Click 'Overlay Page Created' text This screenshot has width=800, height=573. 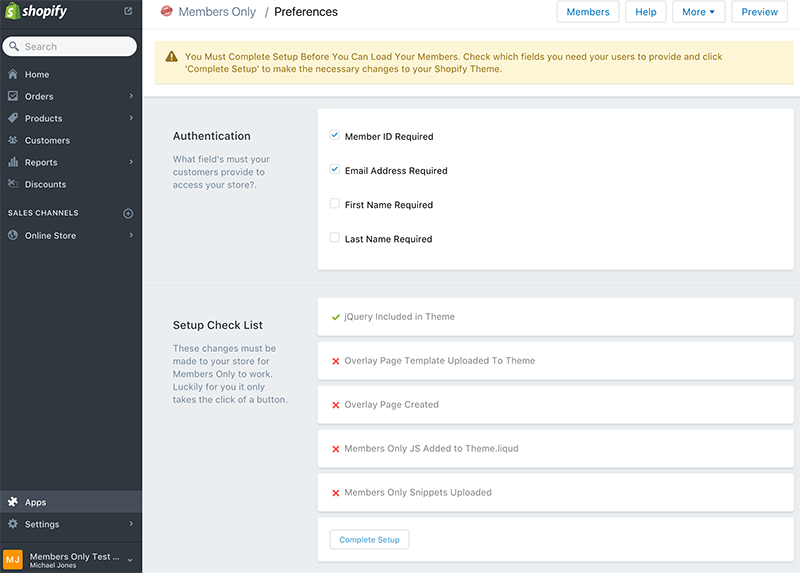(391, 405)
